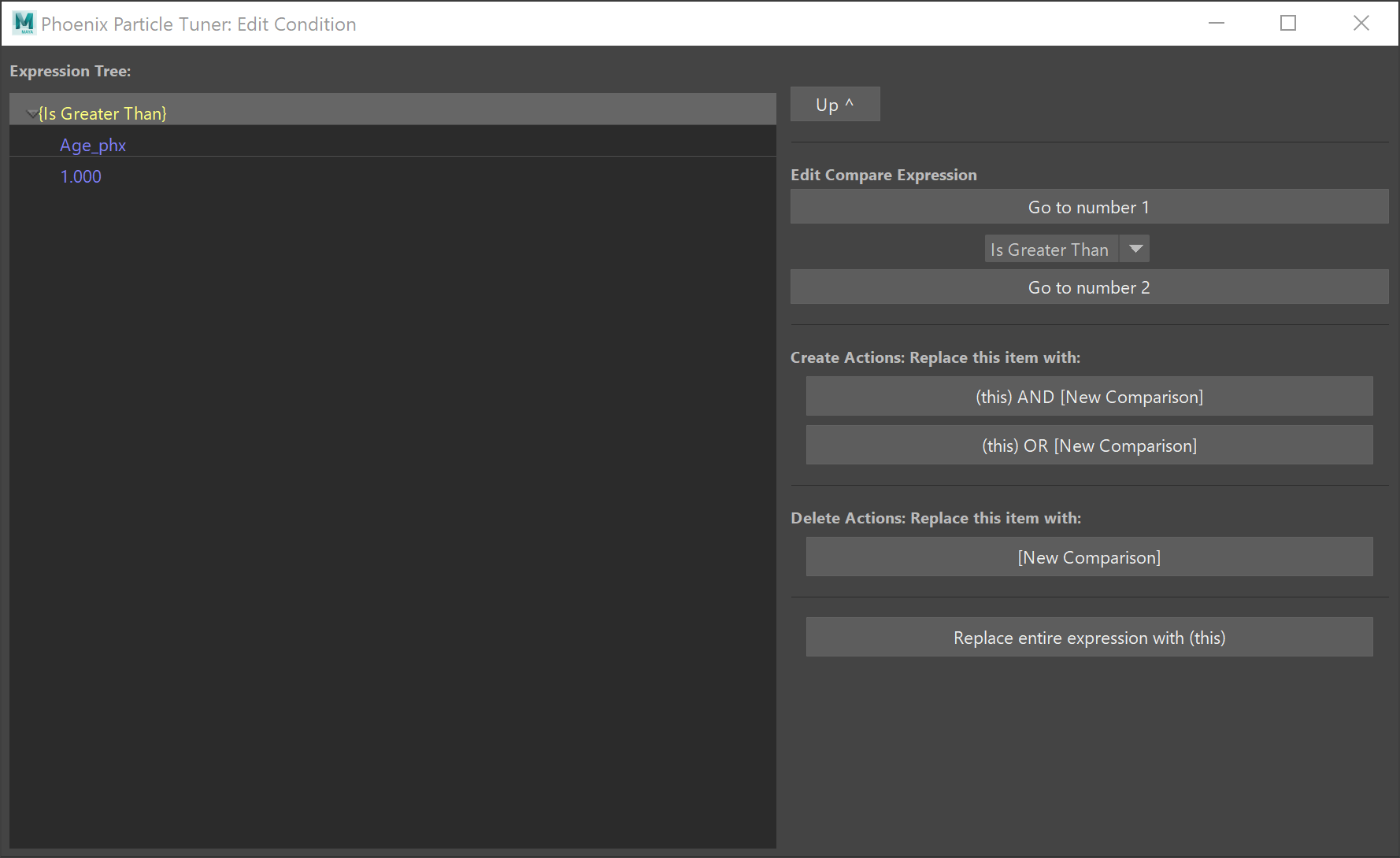Click the Maya app icon in title bar
Image resolution: width=1400 pixels, height=858 pixels.
tap(24, 24)
